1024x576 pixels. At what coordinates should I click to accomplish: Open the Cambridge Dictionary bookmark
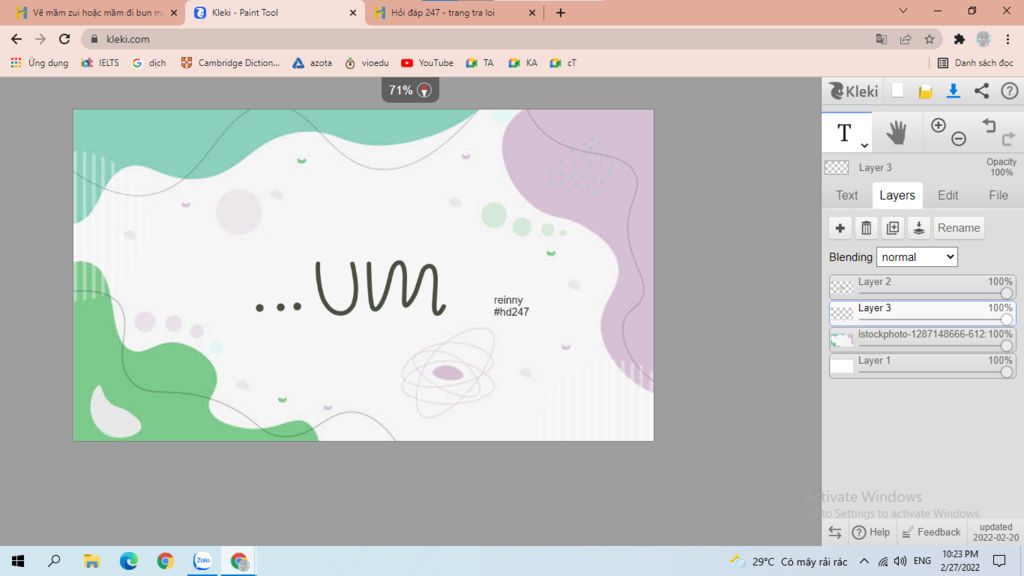click(229, 63)
